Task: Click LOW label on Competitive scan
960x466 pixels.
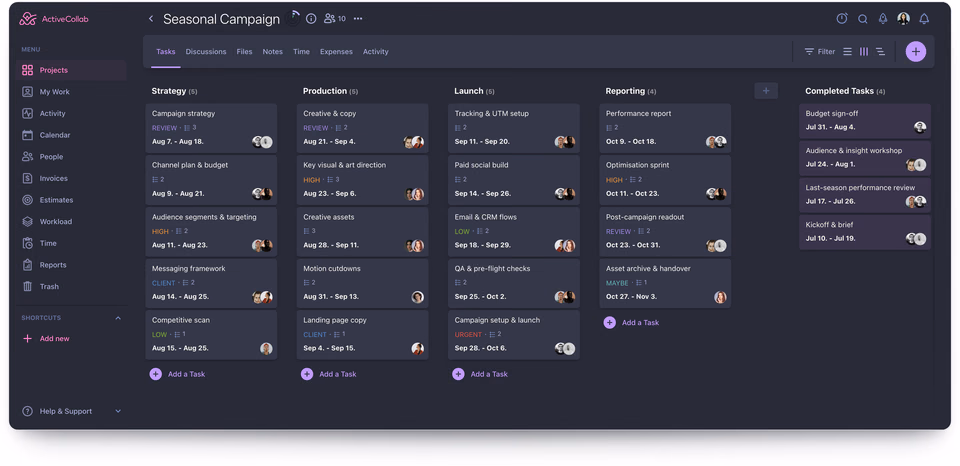Action: (159, 335)
